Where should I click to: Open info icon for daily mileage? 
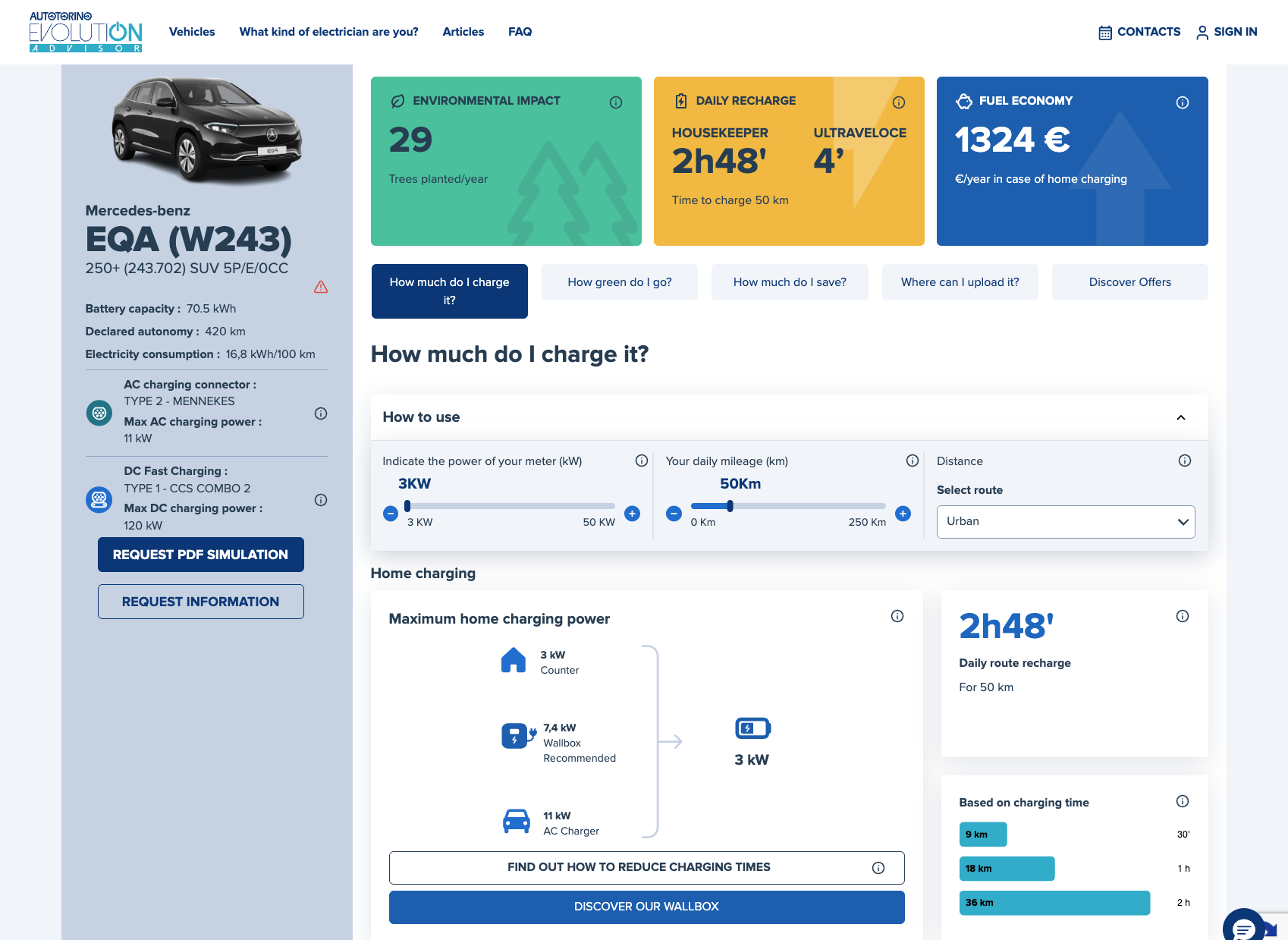(x=913, y=461)
